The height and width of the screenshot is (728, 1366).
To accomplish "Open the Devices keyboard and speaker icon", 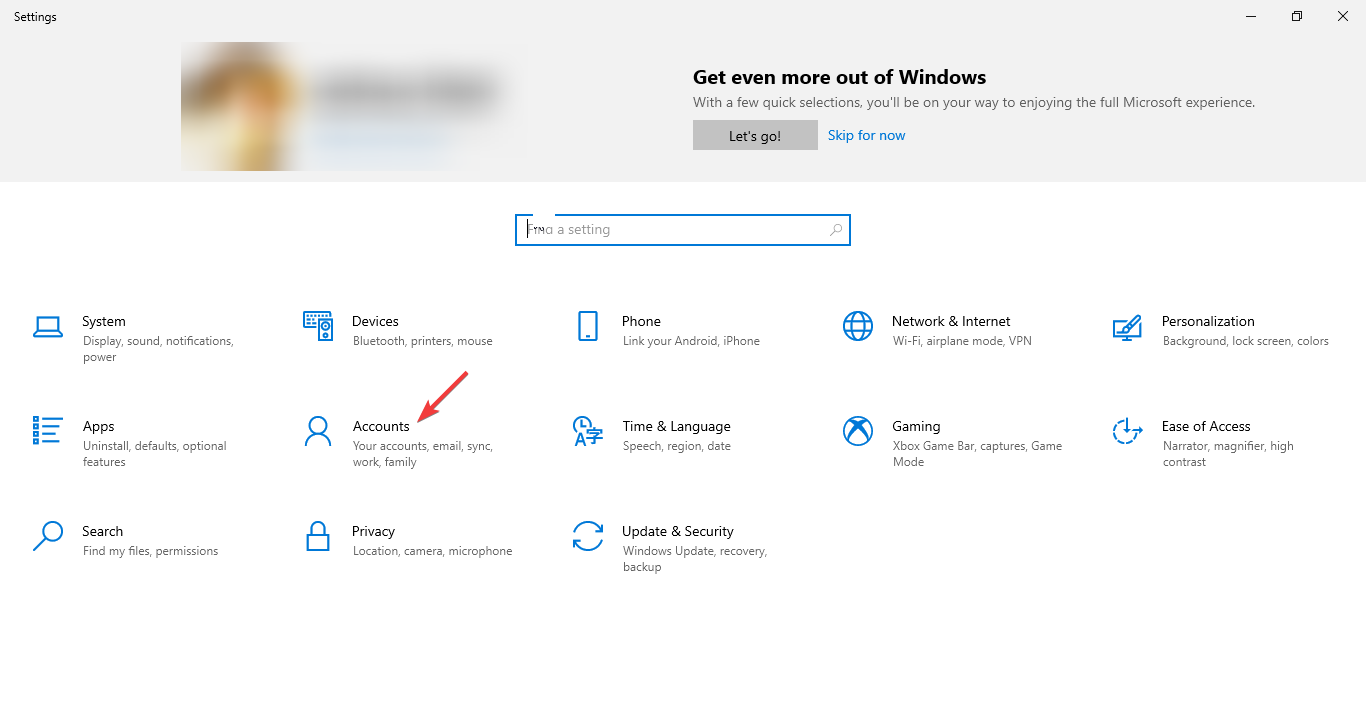I will point(318,326).
